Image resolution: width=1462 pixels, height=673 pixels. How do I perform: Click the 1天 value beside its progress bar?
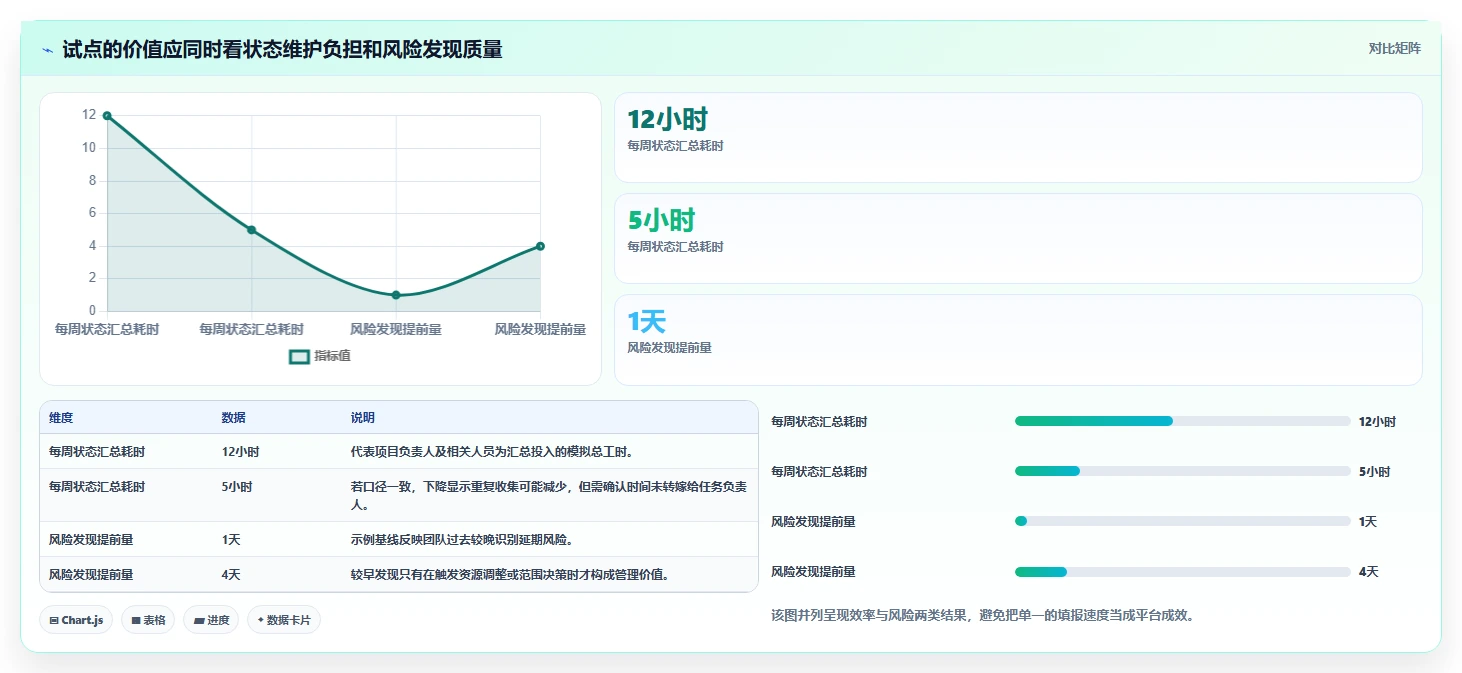pyautogui.click(x=1368, y=522)
